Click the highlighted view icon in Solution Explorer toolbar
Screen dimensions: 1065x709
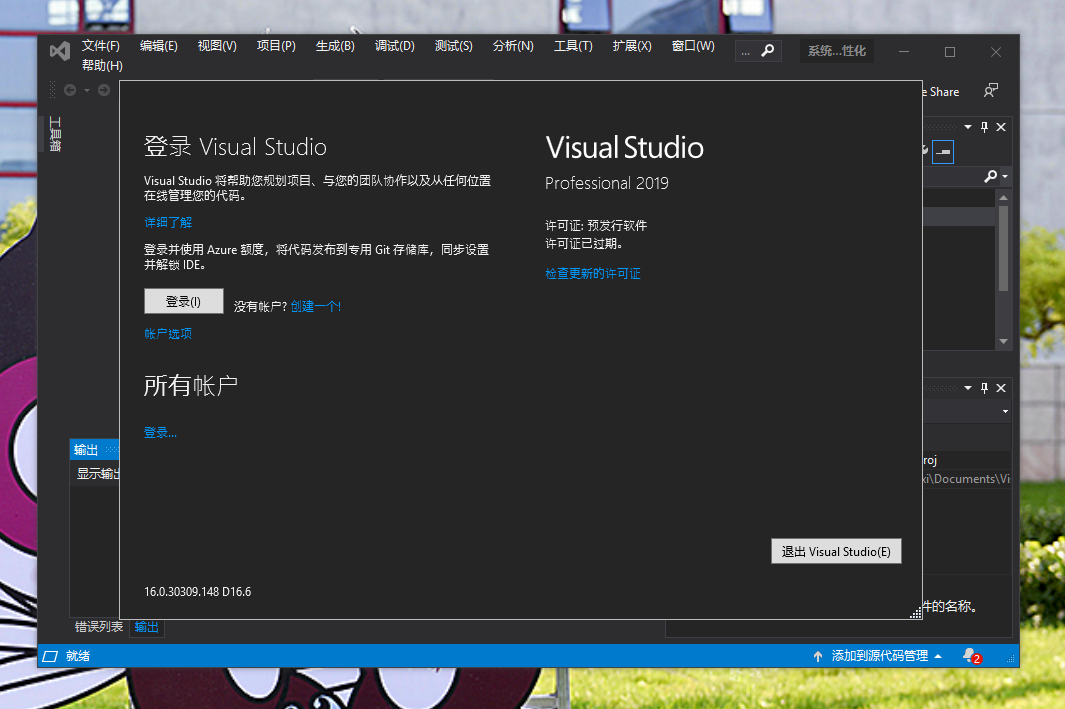coord(942,151)
